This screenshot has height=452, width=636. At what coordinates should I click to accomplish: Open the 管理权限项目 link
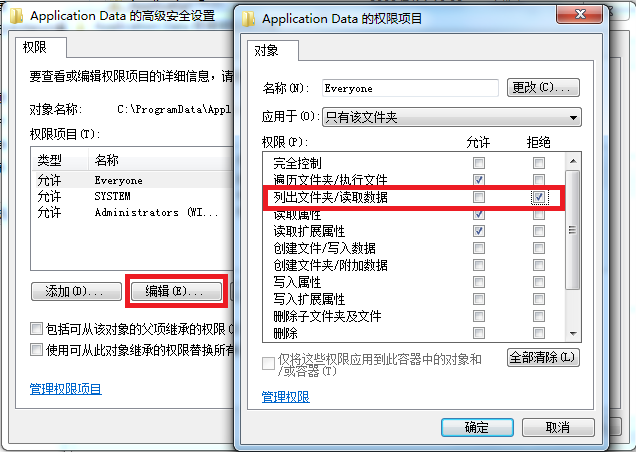[67, 389]
